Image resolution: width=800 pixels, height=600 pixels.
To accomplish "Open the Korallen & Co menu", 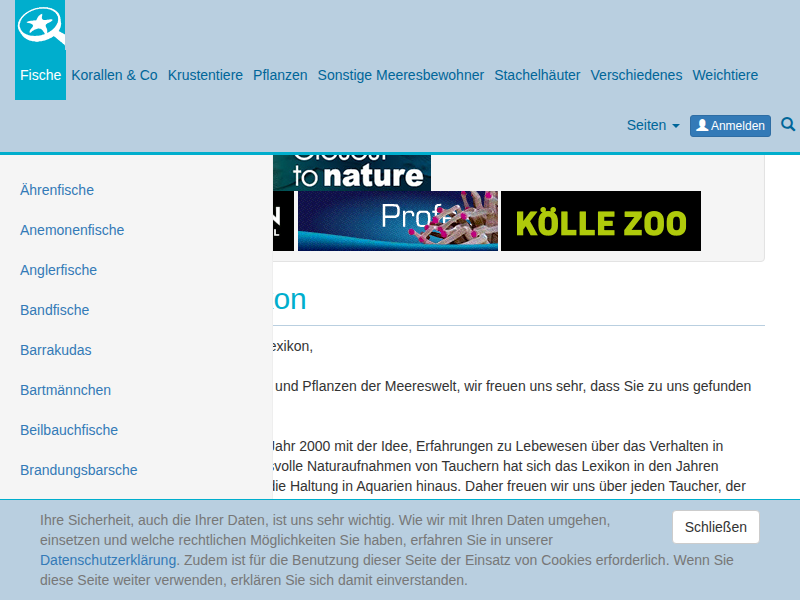I will tap(114, 75).
